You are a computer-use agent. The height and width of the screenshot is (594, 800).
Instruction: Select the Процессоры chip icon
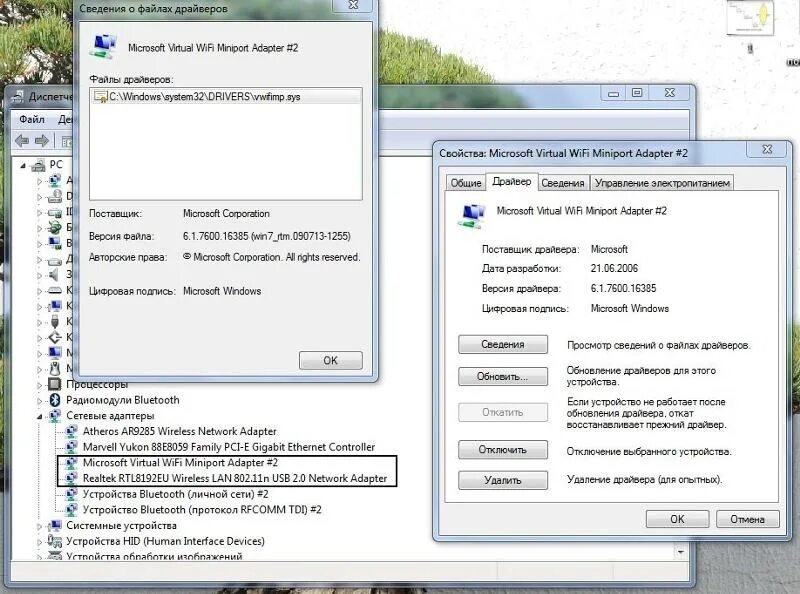[55, 384]
